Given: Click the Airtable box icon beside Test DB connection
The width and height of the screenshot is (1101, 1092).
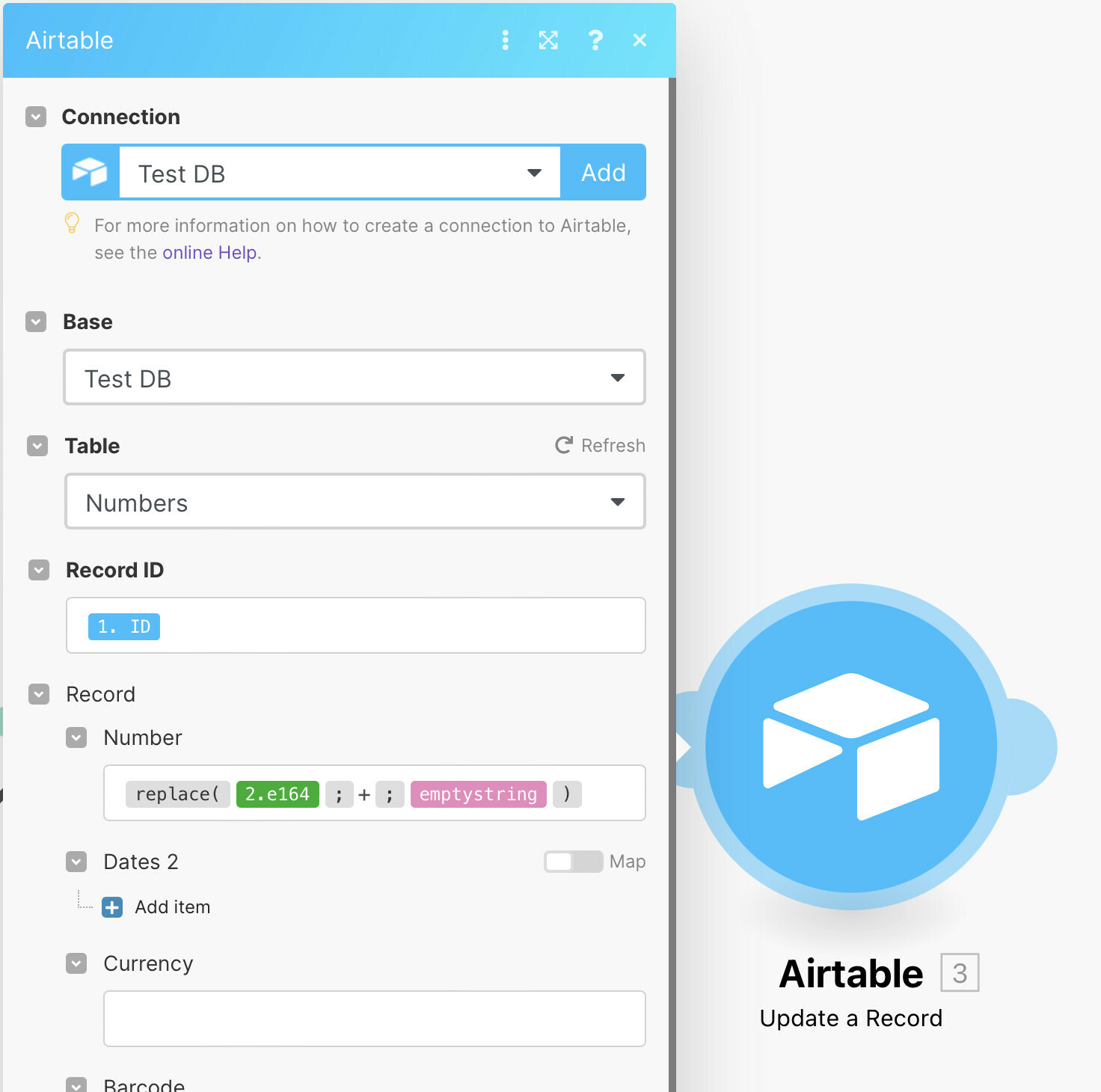Looking at the screenshot, I should coord(91,173).
